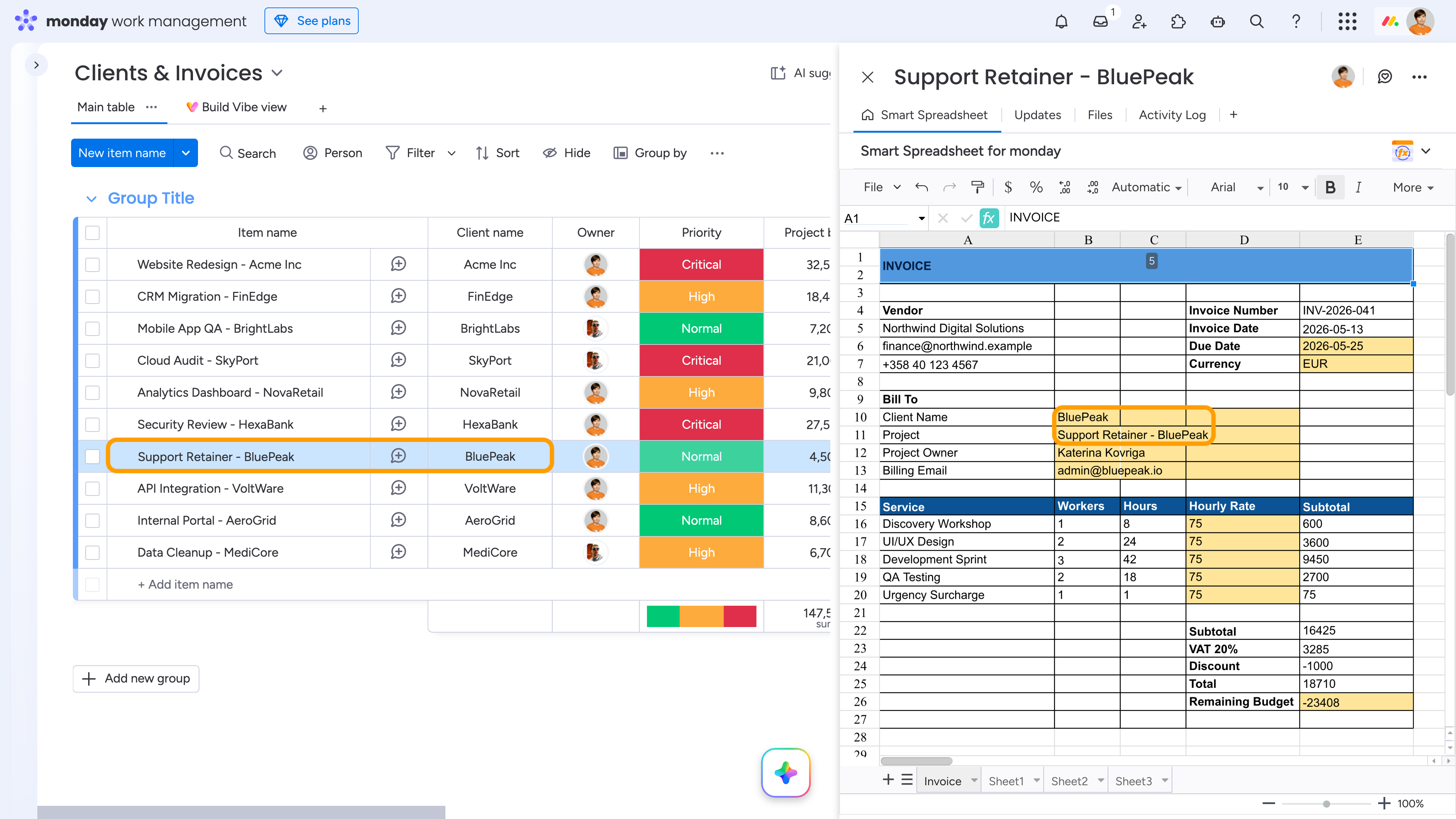Screen dimensions: 1456x819
Task: Click the Sort button
Action: 497,153
